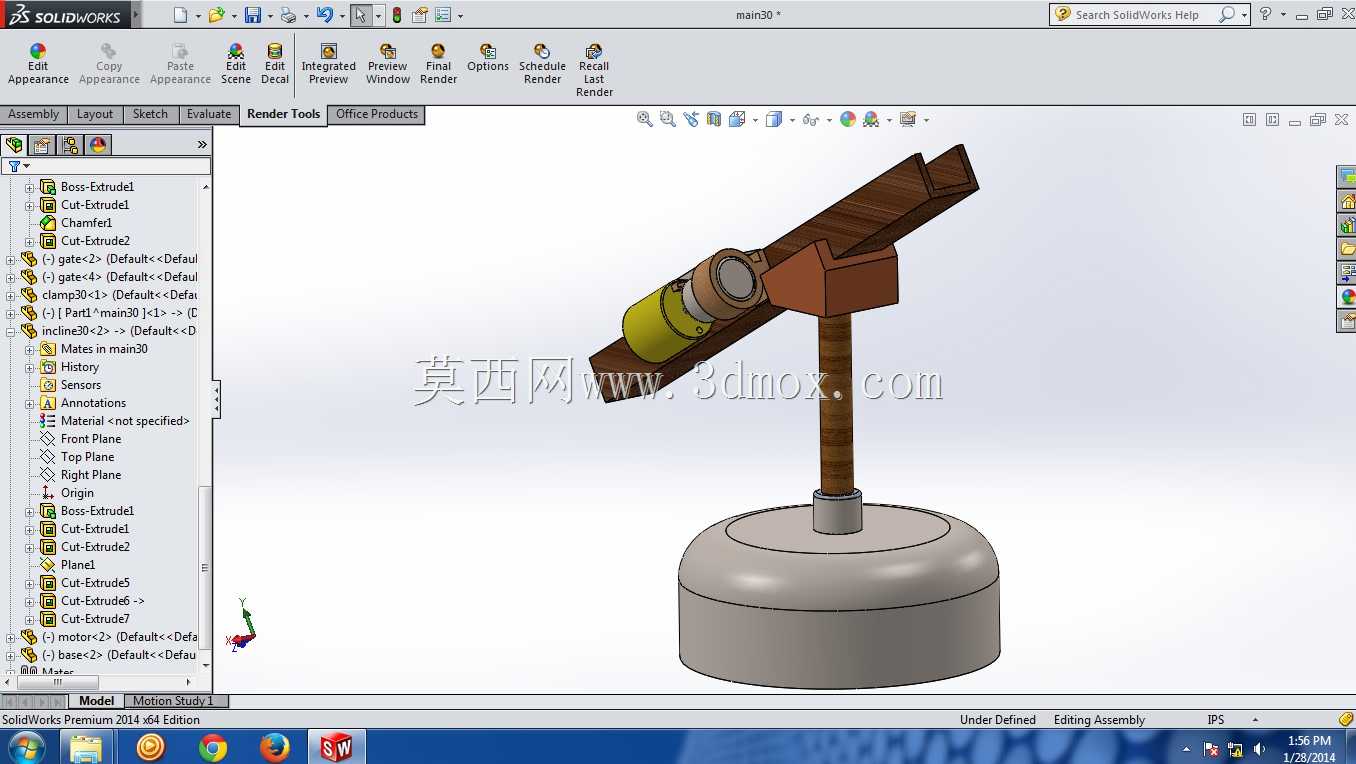Expand the base<2> component
1356x764 pixels.
[x=11, y=655]
